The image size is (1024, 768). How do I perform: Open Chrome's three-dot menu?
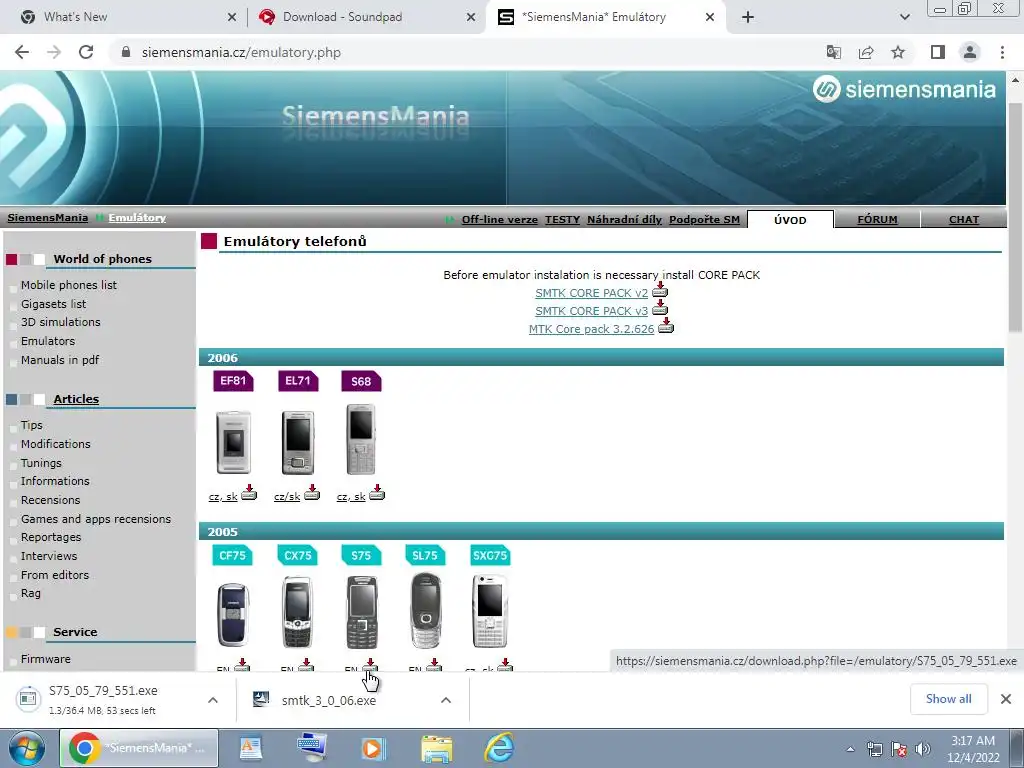[1002, 52]
